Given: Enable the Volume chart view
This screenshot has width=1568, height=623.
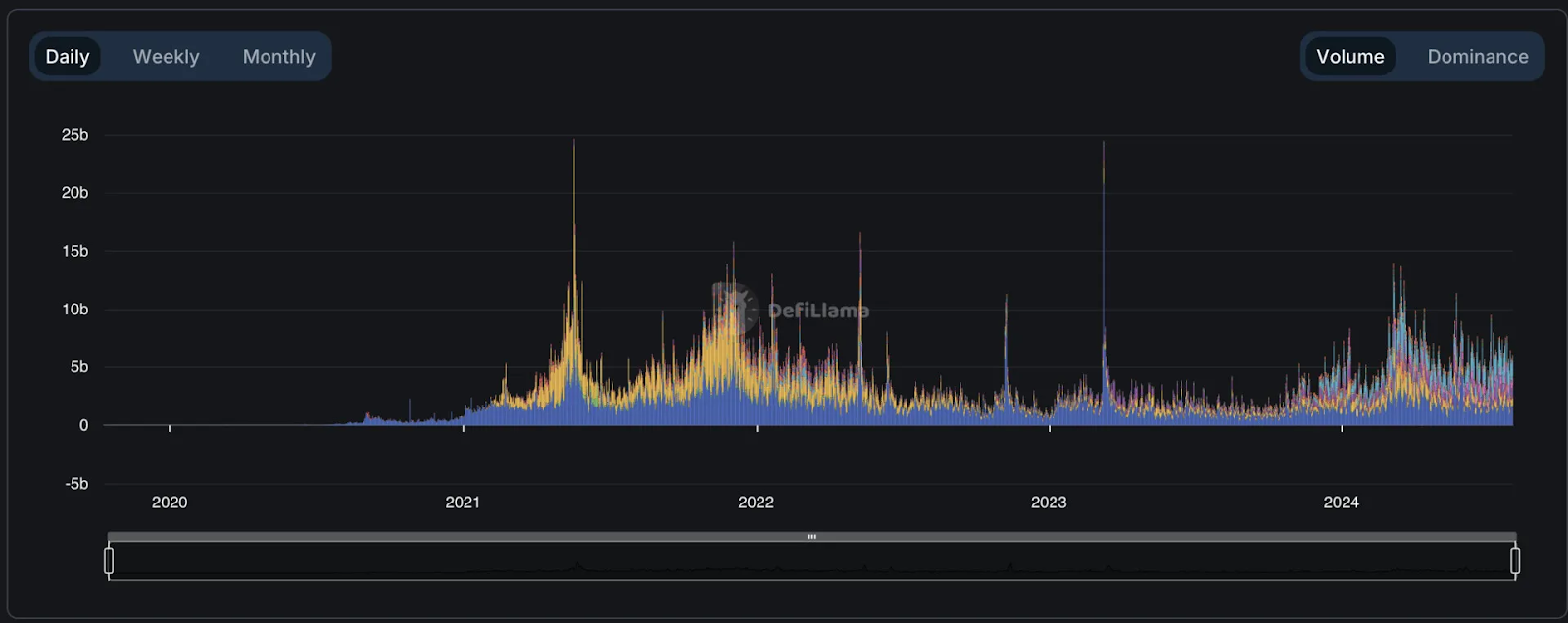Looking at the screenshot, I should 1349,57.
